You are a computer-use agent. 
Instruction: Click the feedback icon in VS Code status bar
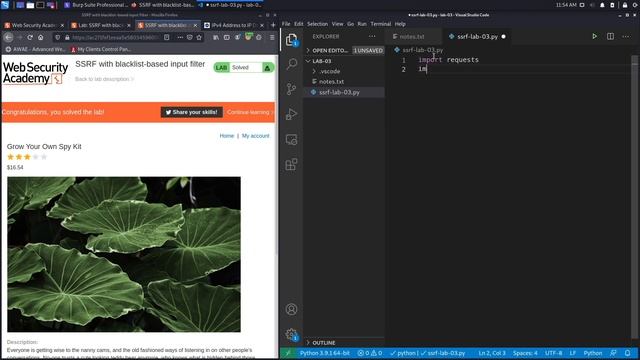pos(613,353)
